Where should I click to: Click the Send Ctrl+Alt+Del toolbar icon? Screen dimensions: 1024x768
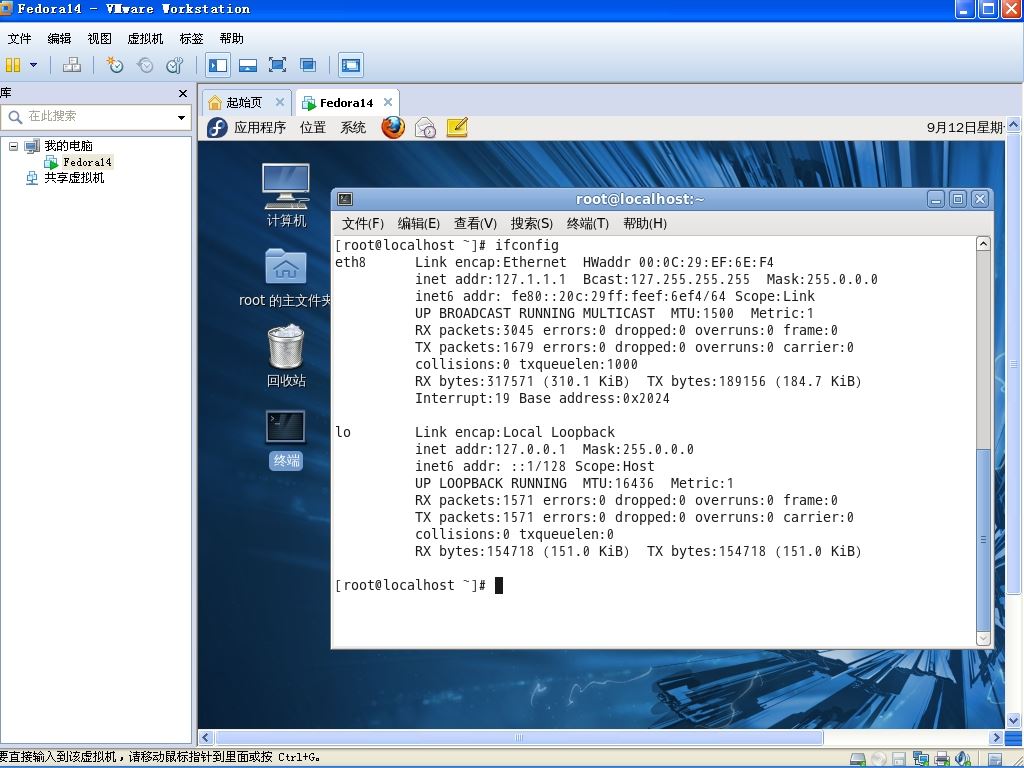[x=72, y=65]
